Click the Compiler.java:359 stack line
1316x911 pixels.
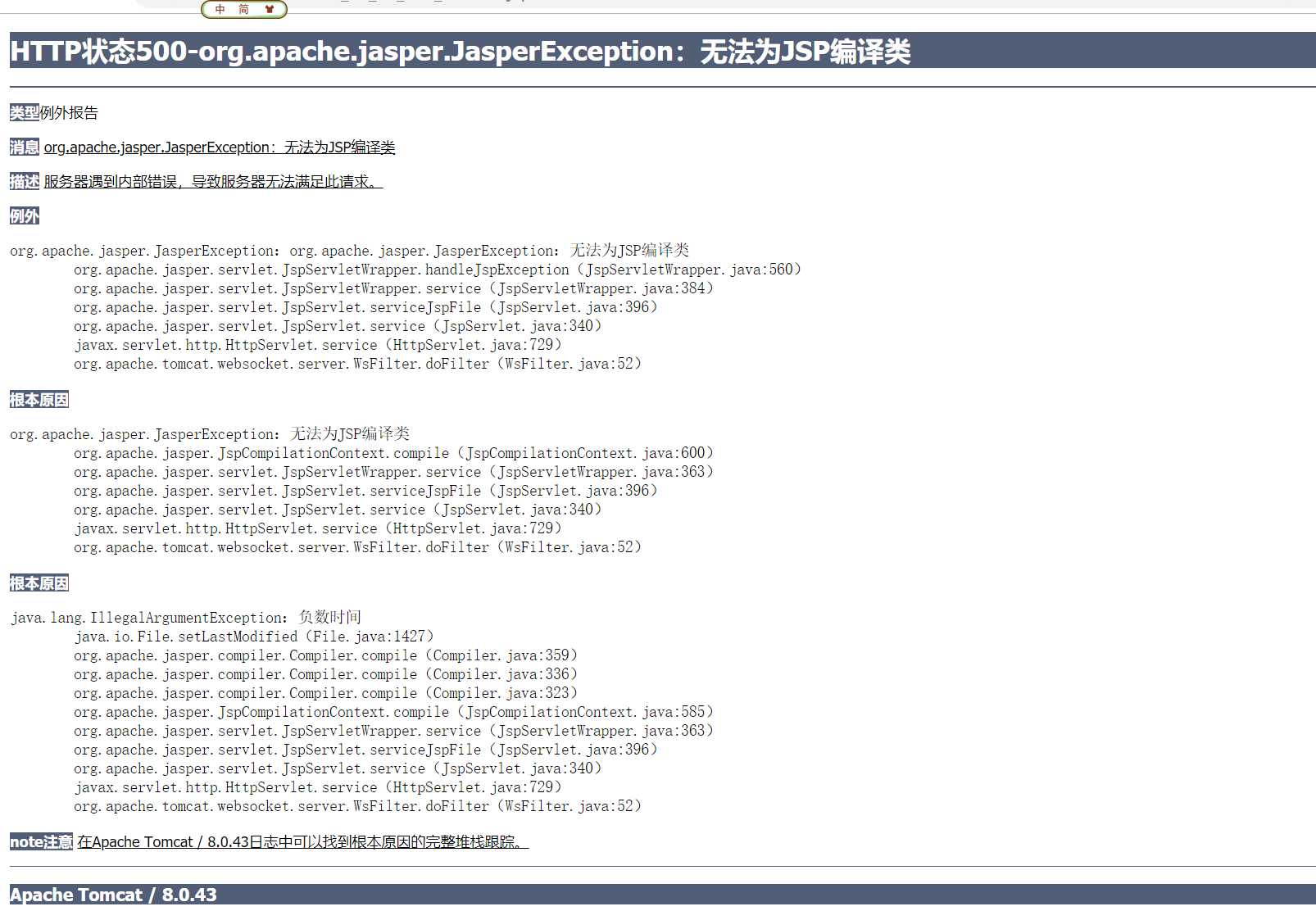tap(326, 655)
